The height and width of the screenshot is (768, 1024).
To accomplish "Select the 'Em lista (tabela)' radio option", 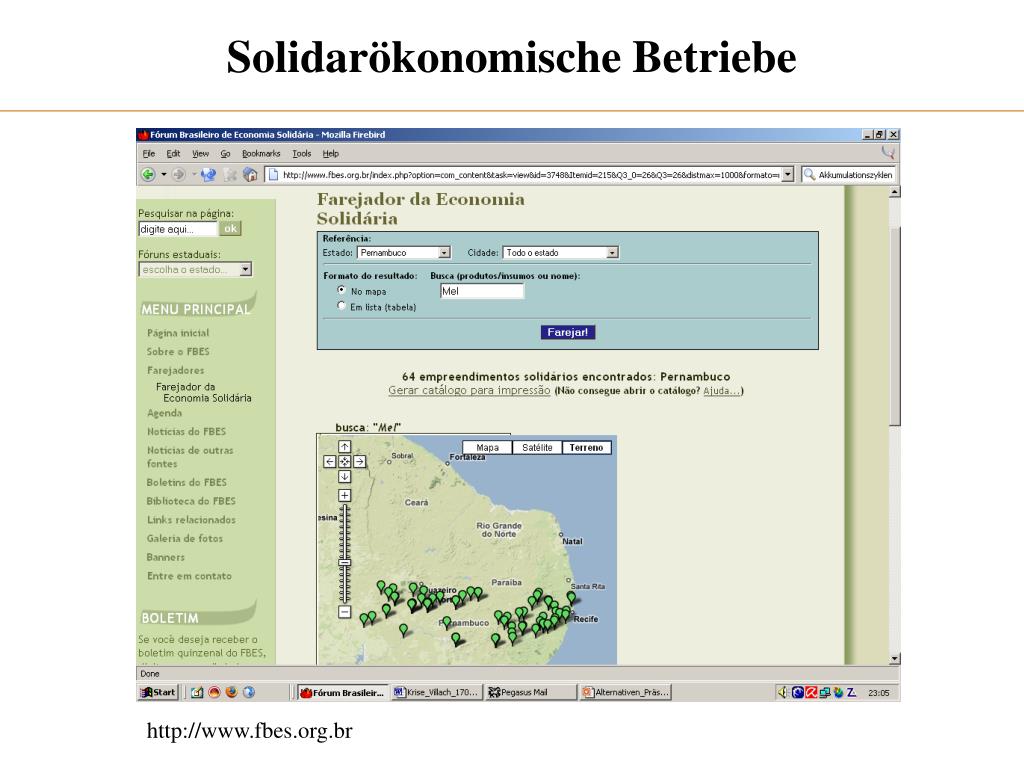I will 342,306.
